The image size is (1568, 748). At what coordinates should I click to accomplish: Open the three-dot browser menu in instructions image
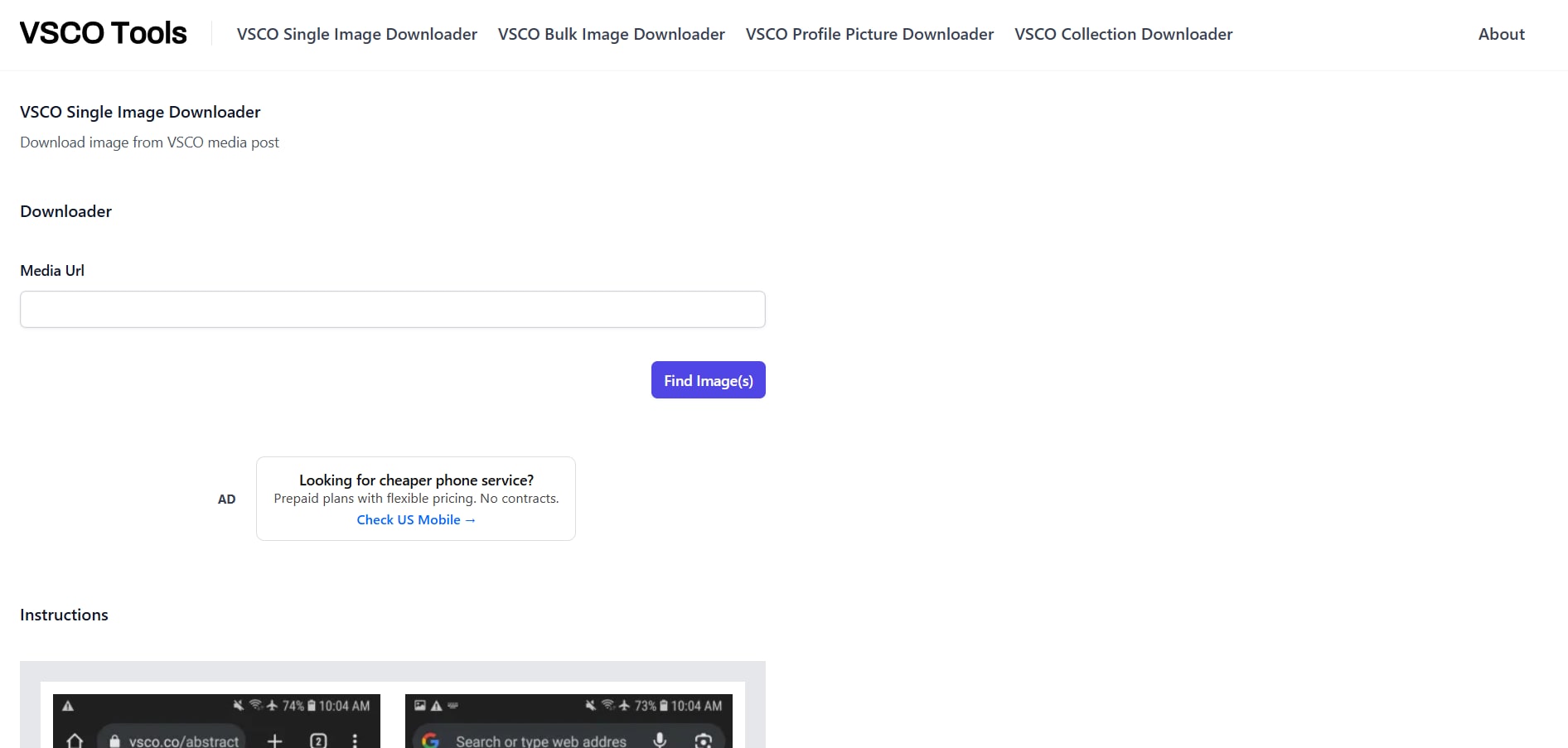tap(356, 741)
